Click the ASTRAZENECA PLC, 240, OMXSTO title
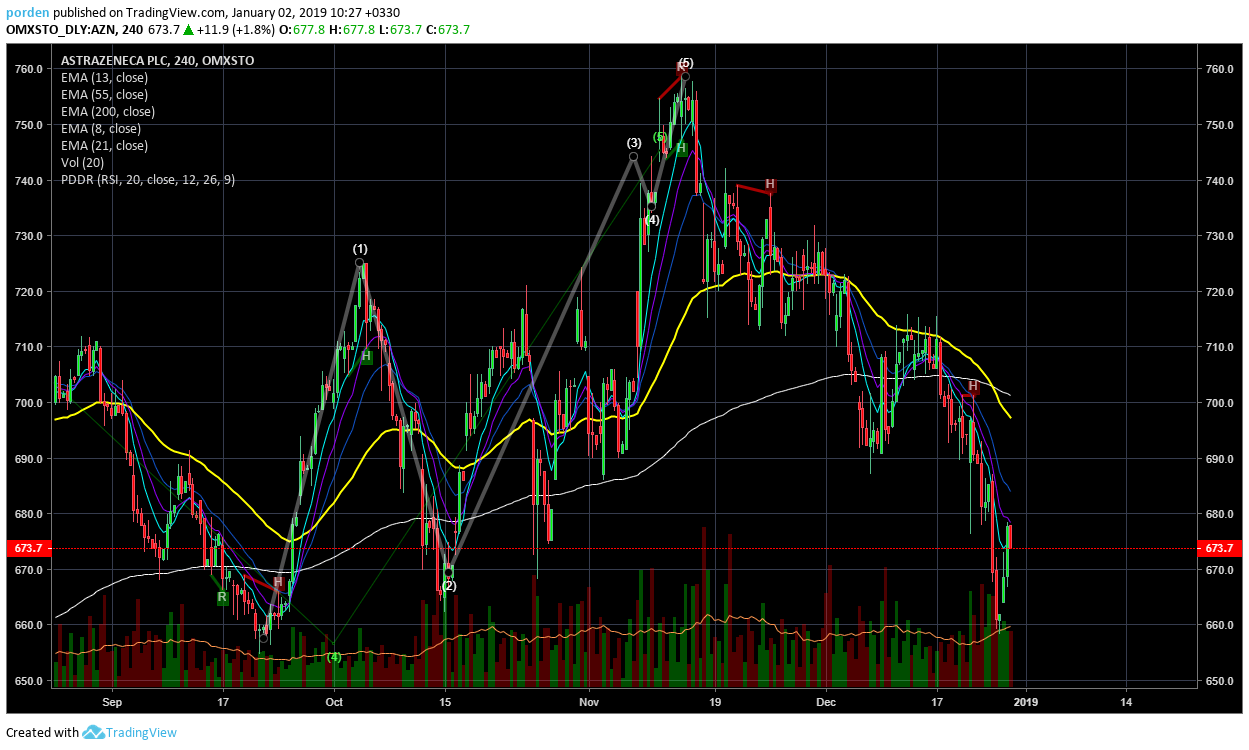 coord(157,60)
